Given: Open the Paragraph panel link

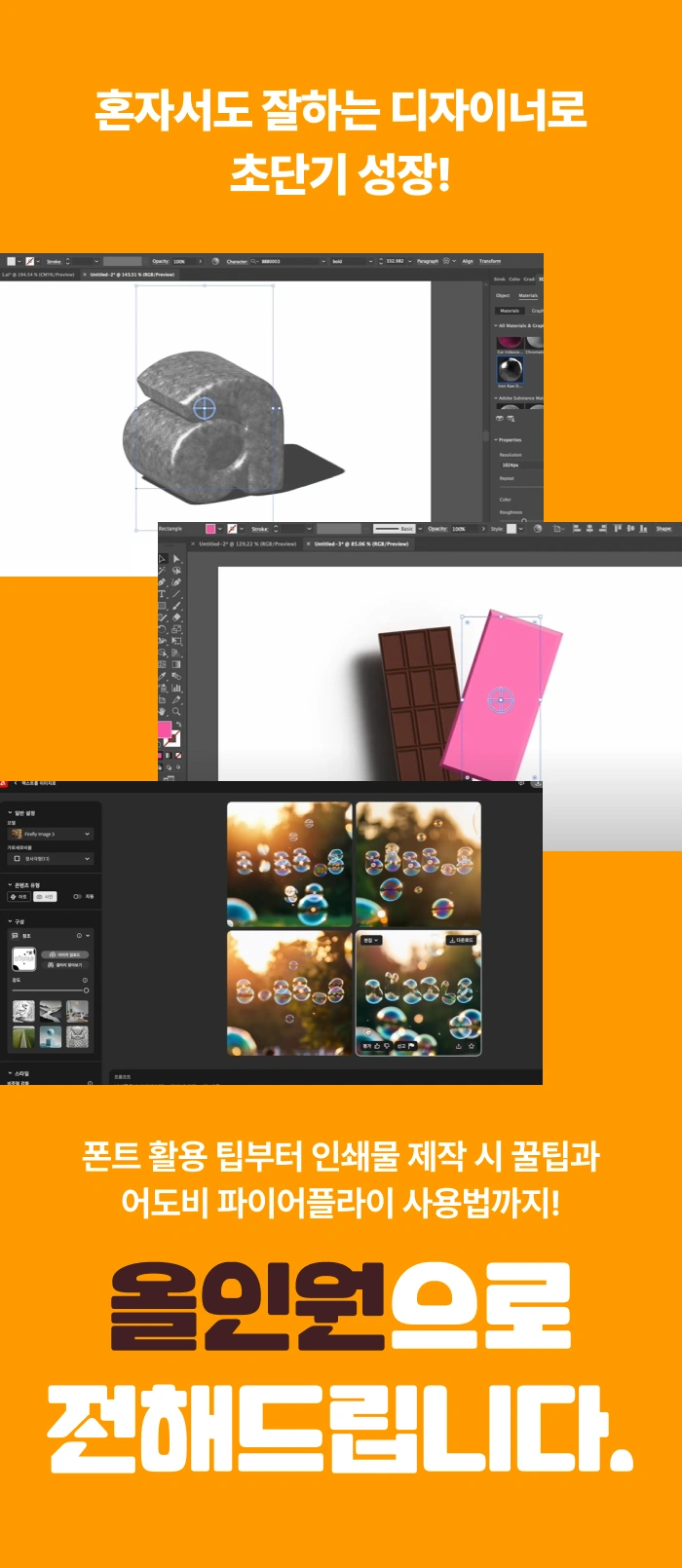Looking at the screenshot, I should [428, 261].
